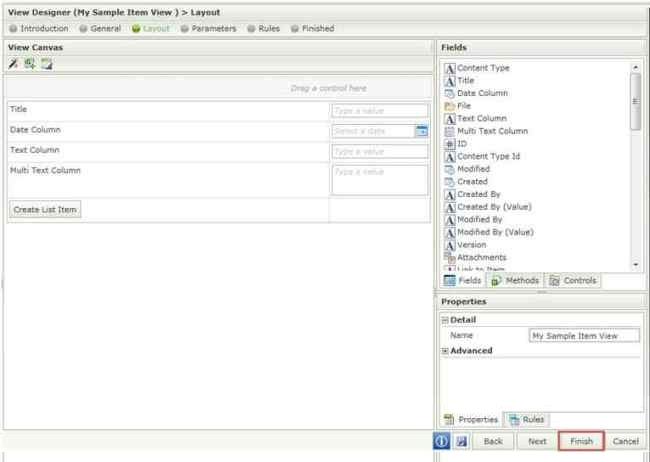
Task: Select the Modified By (Value) field
Action: pyautogui.click(x=489, y=232)
